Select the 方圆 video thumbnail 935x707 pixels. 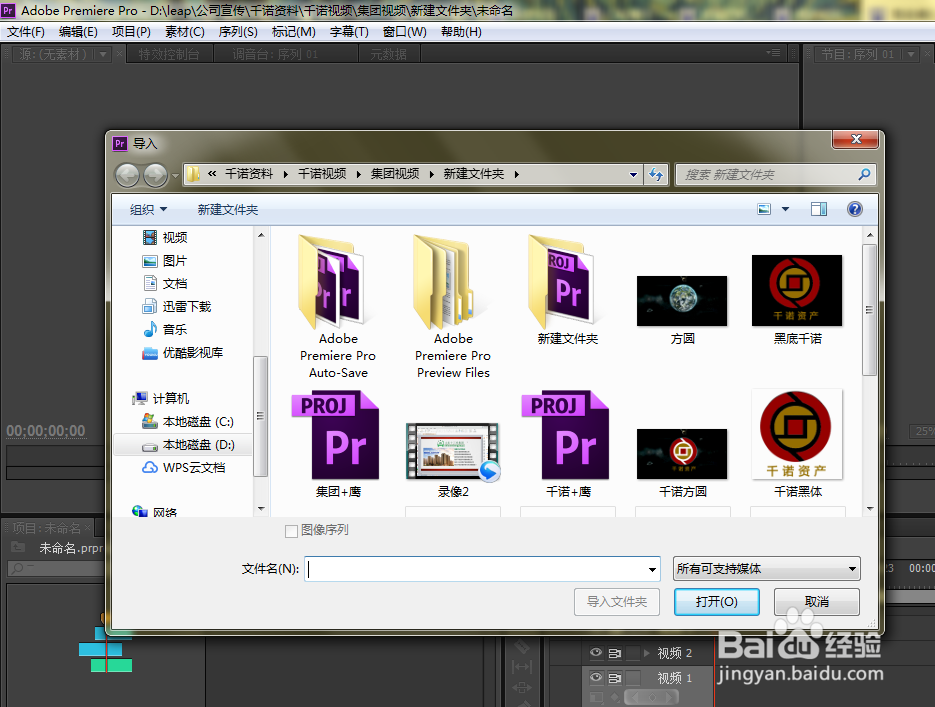coord(682,300)
